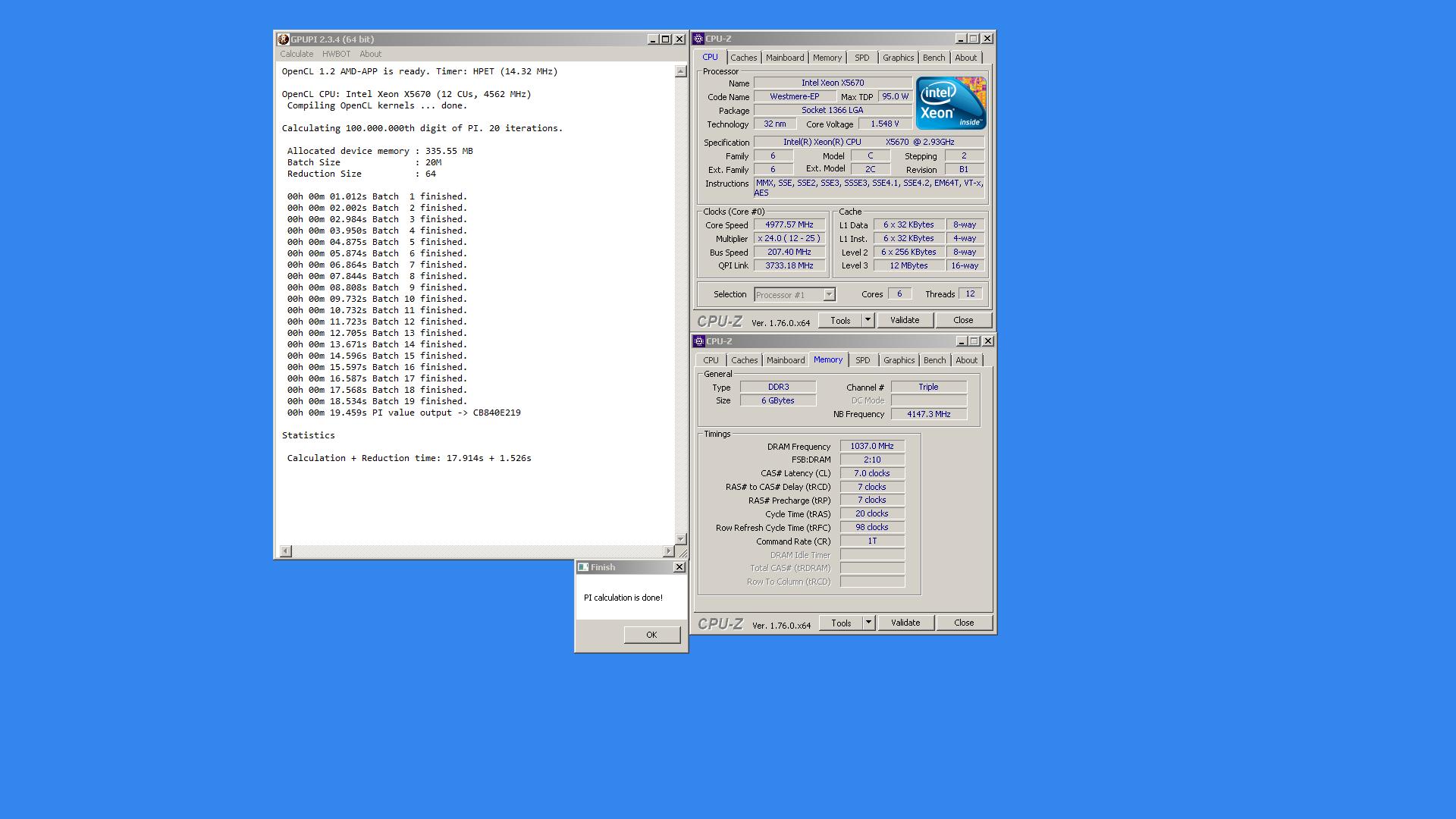Click scroll up arrow in GPUPI output
1456x819 pixels.
(680, 71)
